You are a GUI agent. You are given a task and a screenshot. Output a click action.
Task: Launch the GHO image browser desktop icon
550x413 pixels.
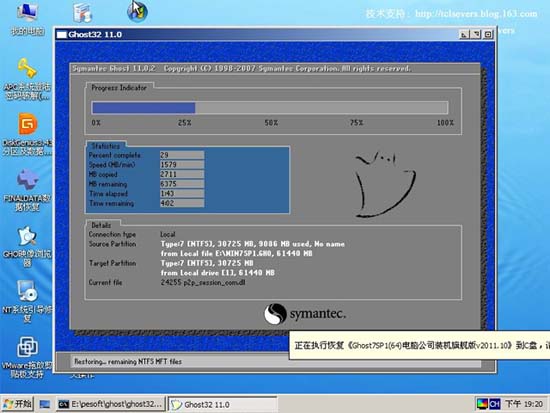point(27,246)
